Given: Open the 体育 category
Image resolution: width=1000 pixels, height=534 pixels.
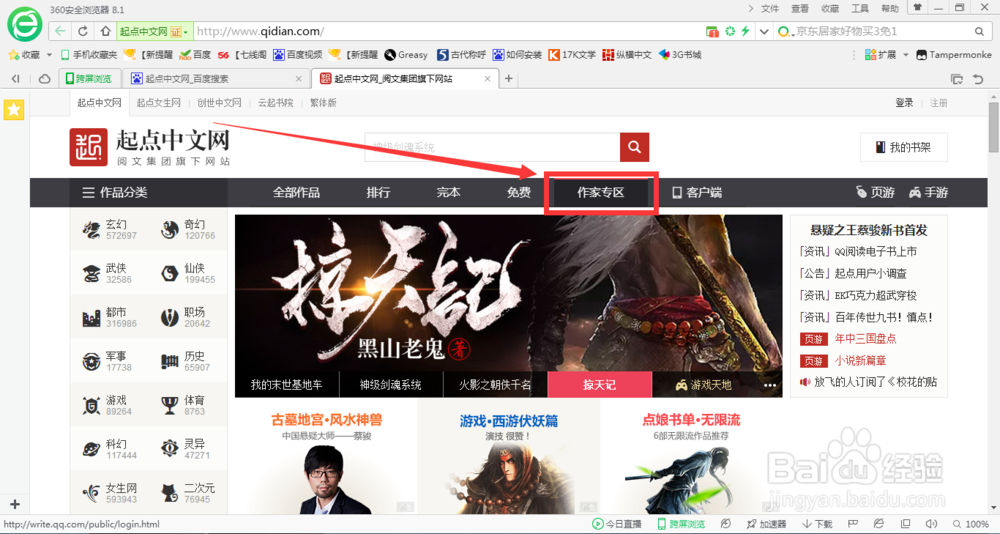Looking at the screenshot, I should click(183, 405).
